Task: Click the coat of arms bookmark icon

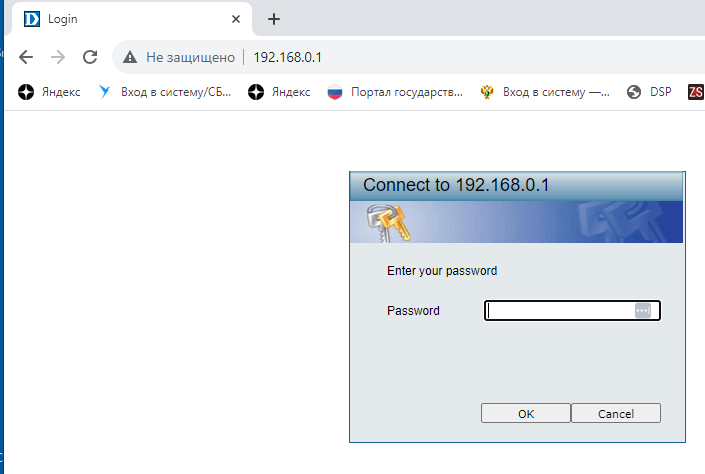Action: tap(487, 92)
